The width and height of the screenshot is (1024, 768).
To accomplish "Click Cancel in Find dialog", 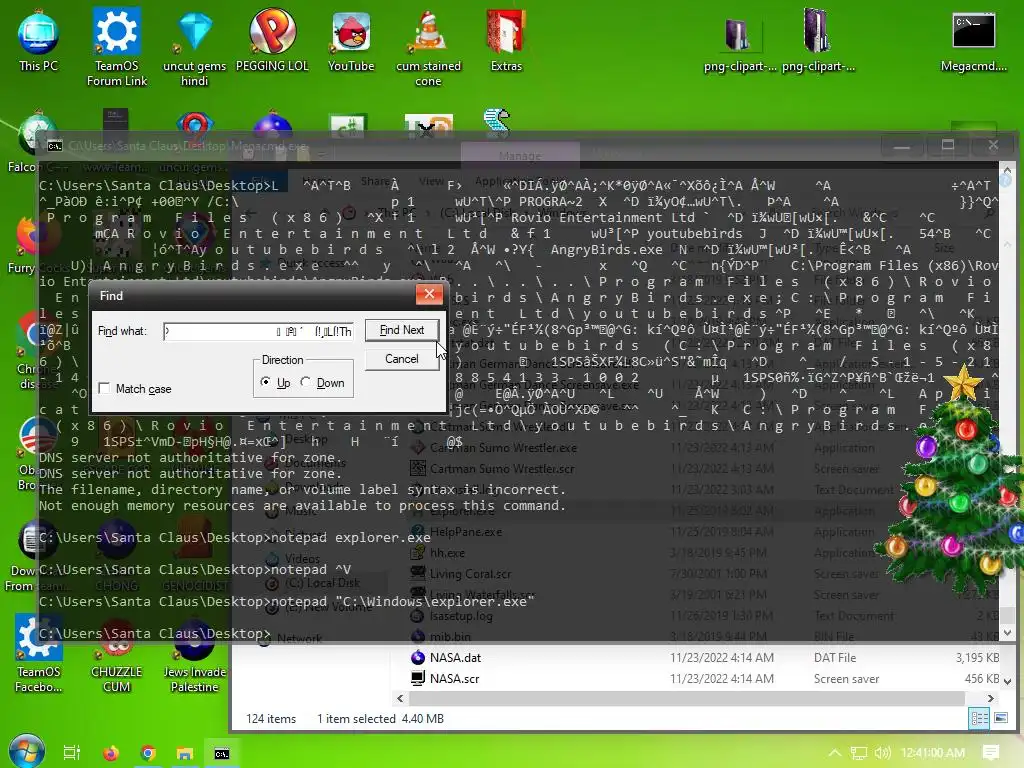I will 402,359.
